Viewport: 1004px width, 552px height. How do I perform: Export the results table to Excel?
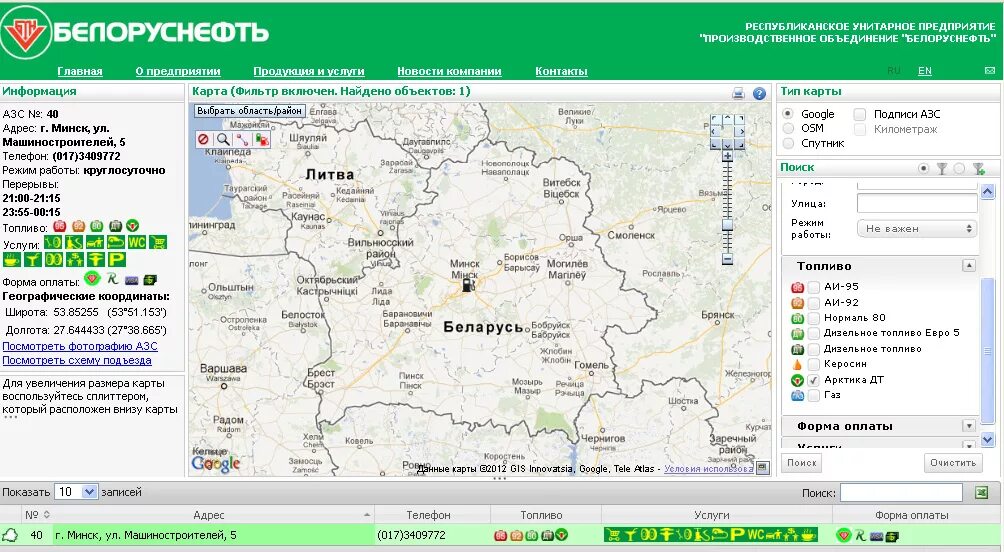(x=982, y=492)
